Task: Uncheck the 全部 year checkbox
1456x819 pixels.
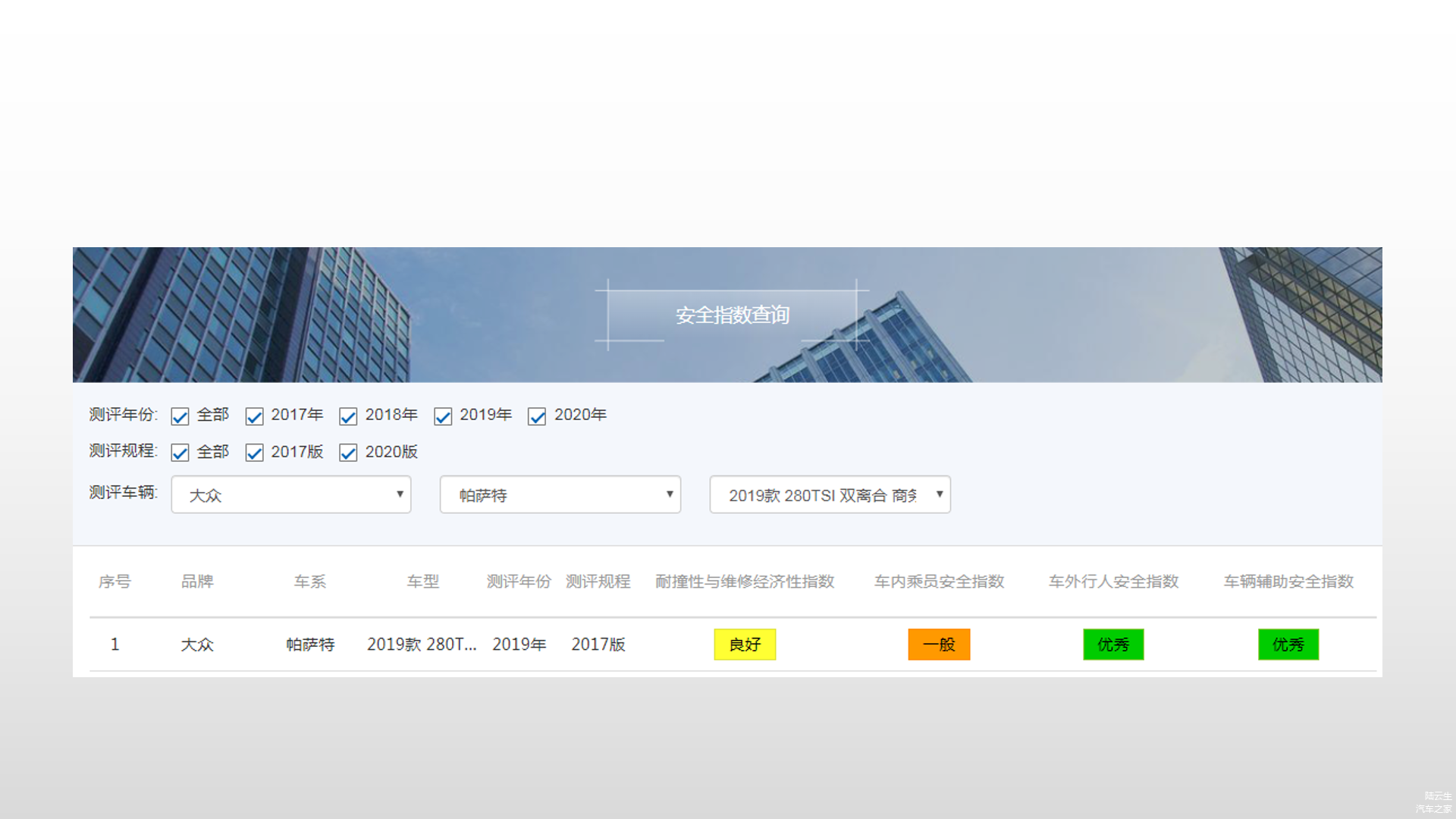Action: [180, 416]
